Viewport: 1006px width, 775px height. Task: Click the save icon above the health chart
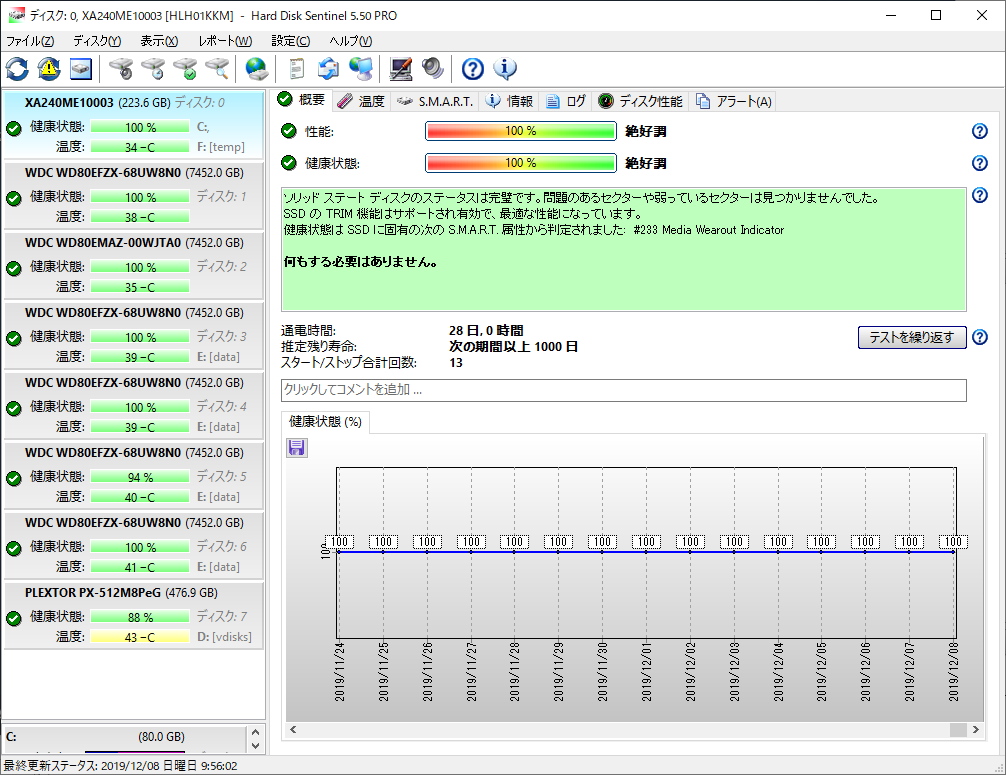tap(296, 447)
